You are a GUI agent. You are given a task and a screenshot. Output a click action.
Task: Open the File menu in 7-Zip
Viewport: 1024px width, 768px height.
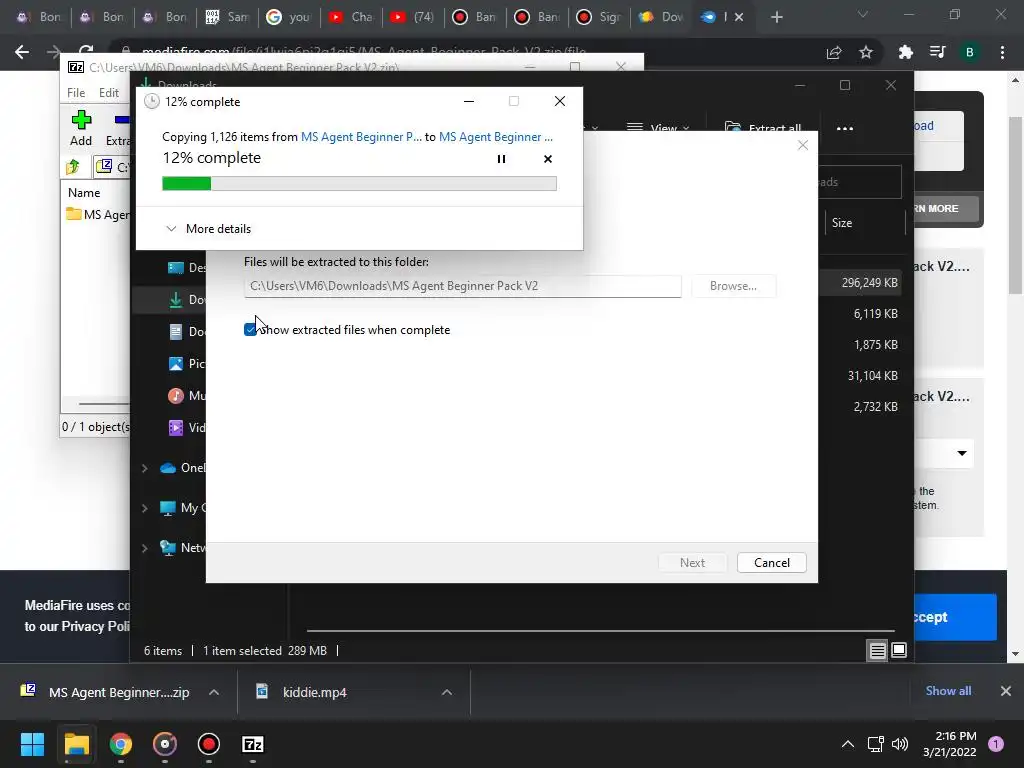pyautogui.click(x=76, y=93)
